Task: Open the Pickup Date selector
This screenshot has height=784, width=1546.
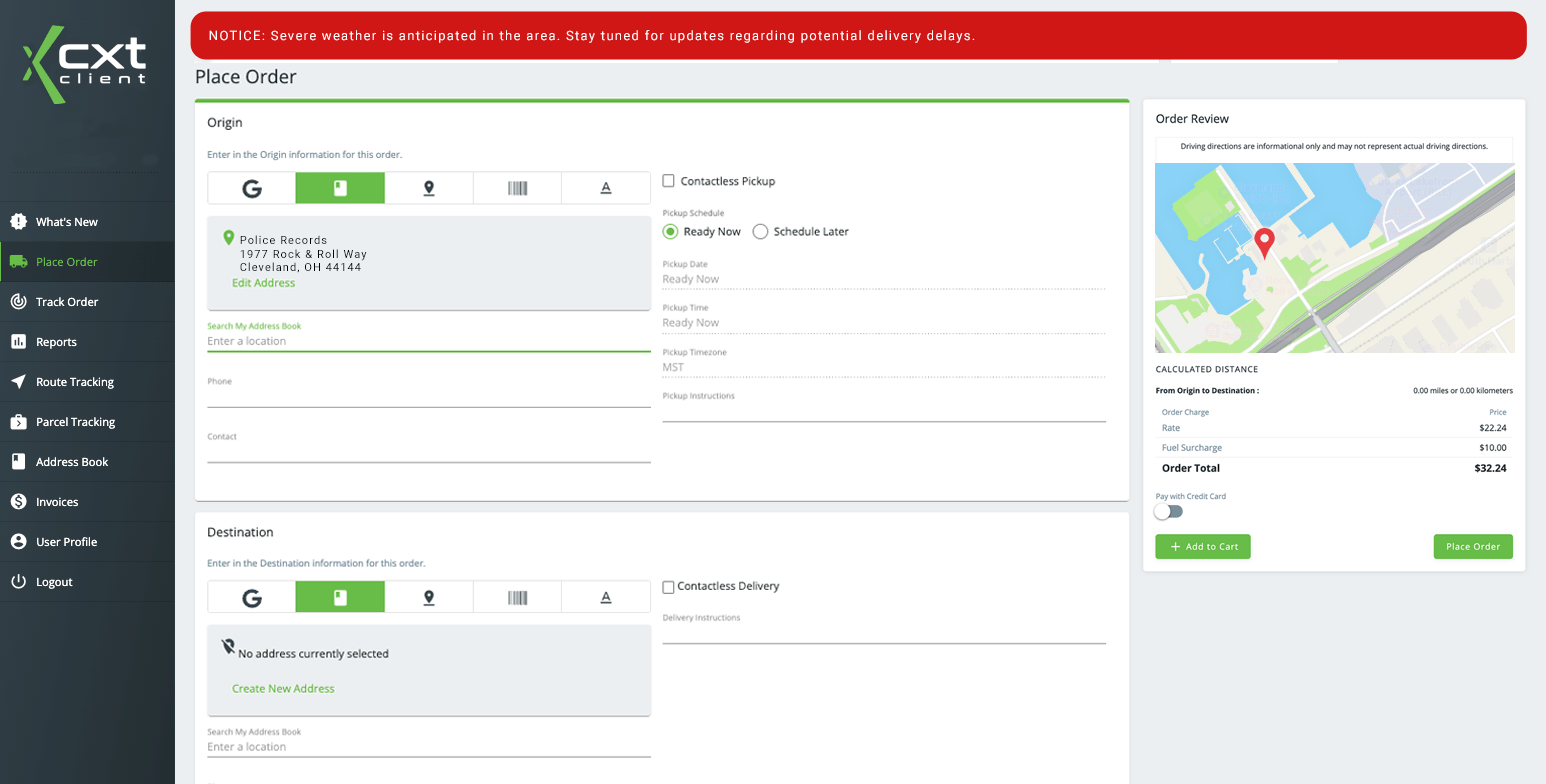Action: point(884,278)
